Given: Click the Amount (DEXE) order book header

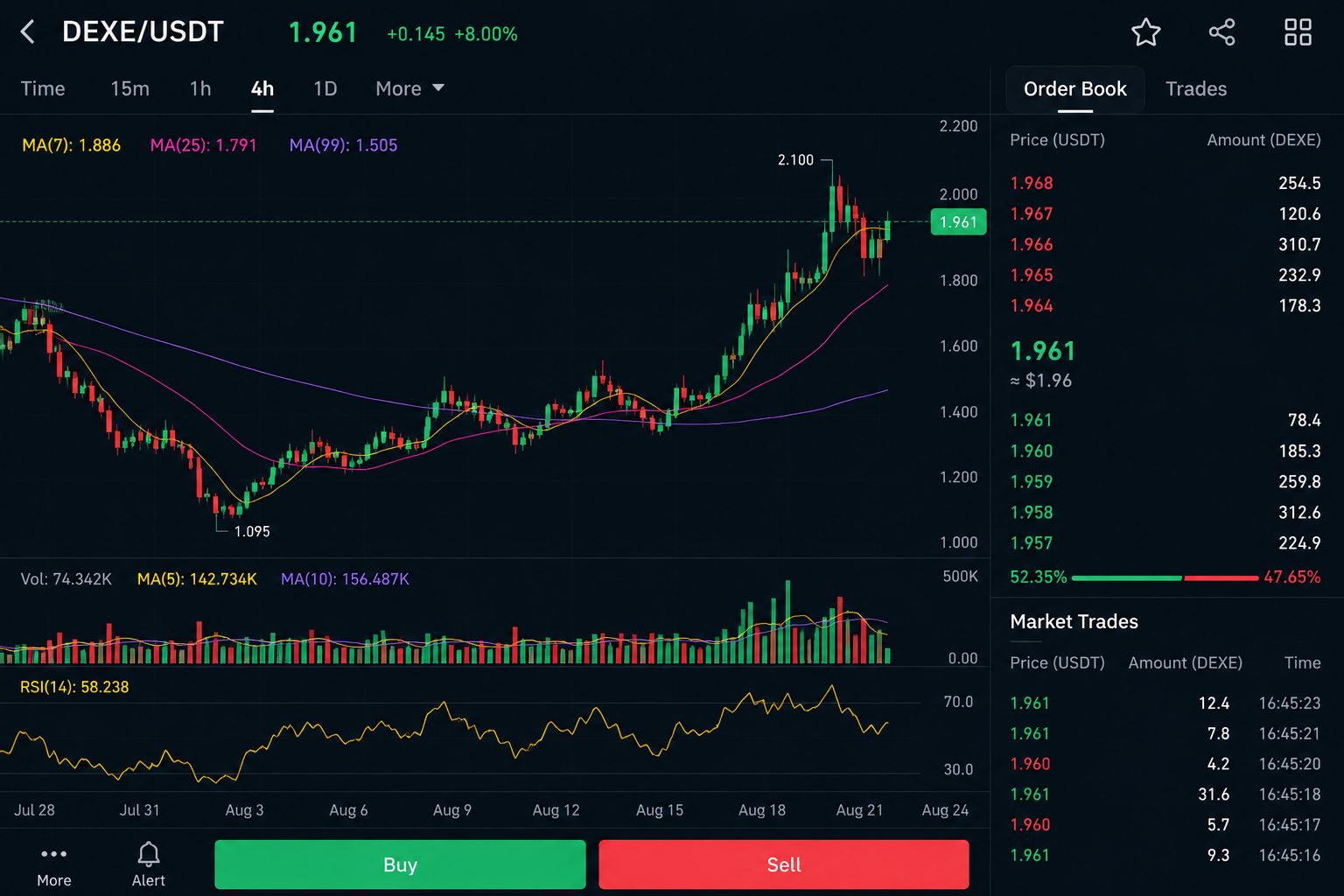Looking at the screenshot, I should pos(1263,140).
